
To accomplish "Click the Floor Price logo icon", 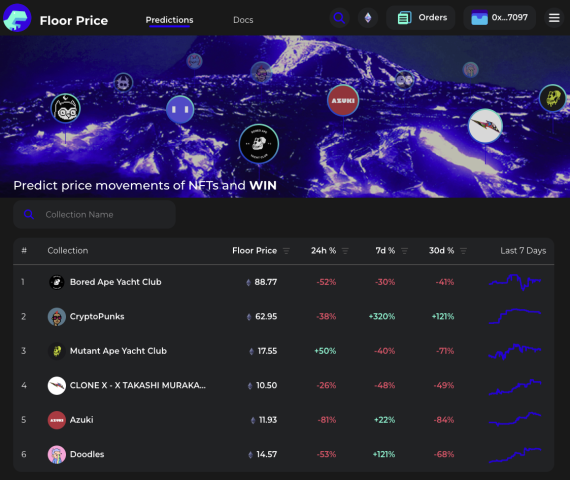I will [17, 18].
